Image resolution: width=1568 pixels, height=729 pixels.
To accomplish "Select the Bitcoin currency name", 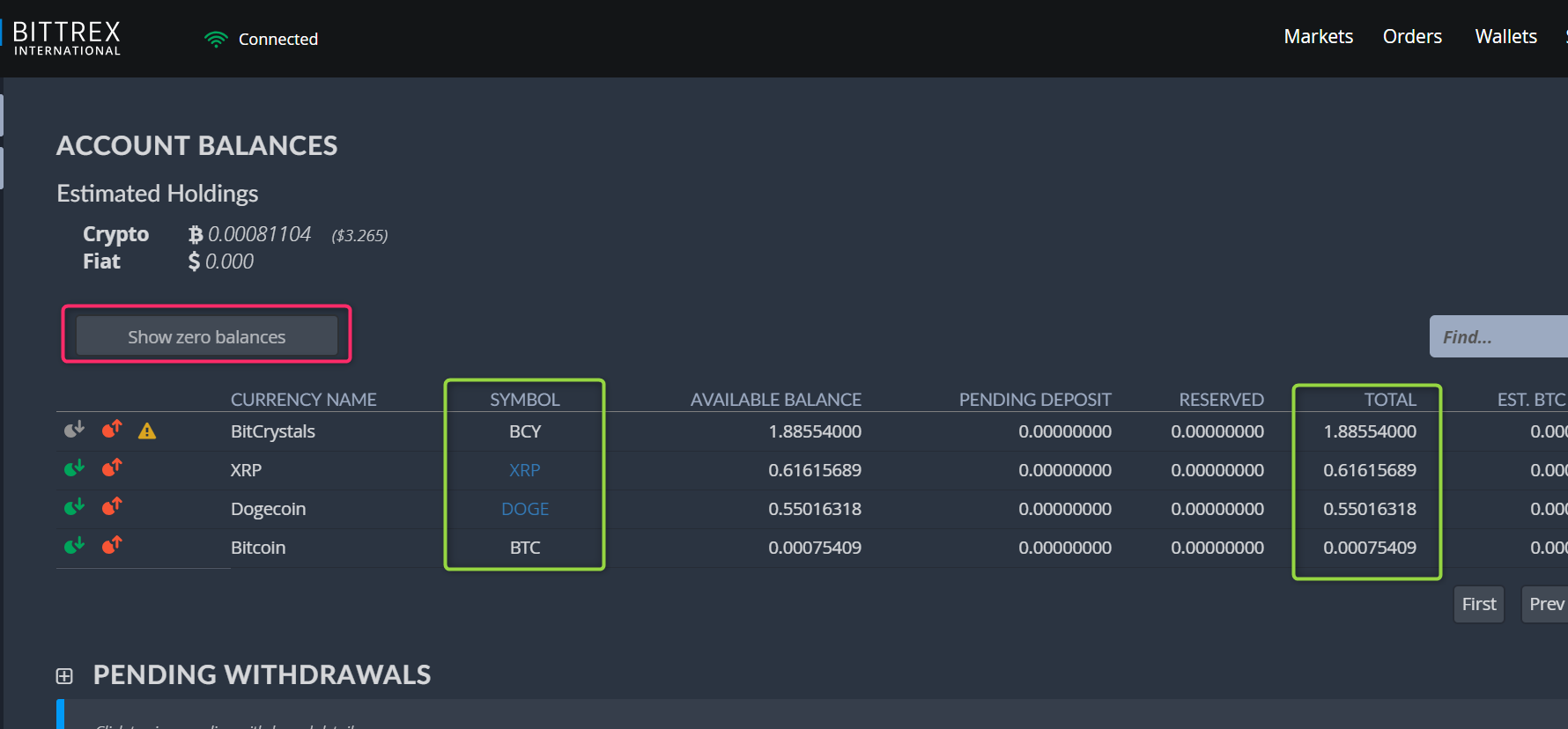I will [258, 548].
